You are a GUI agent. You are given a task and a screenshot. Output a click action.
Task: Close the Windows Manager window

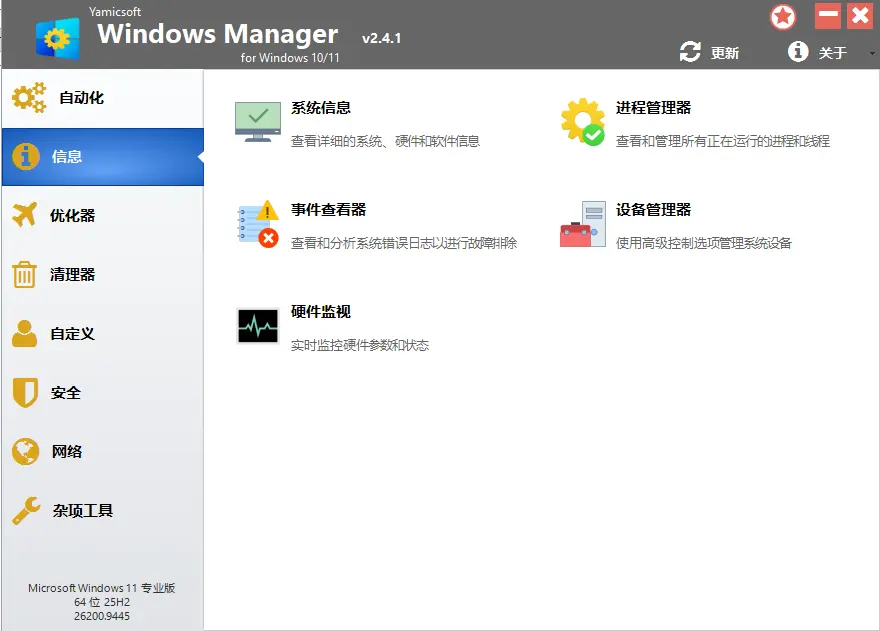[860, 16]
